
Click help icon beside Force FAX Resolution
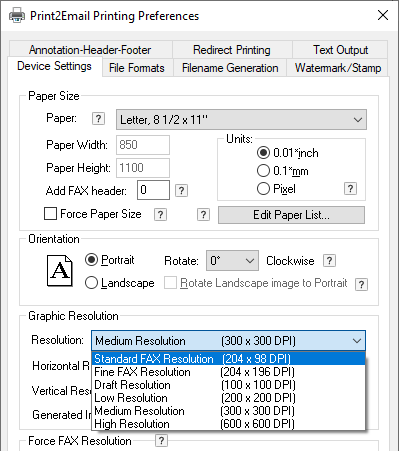tap(161, 441)
